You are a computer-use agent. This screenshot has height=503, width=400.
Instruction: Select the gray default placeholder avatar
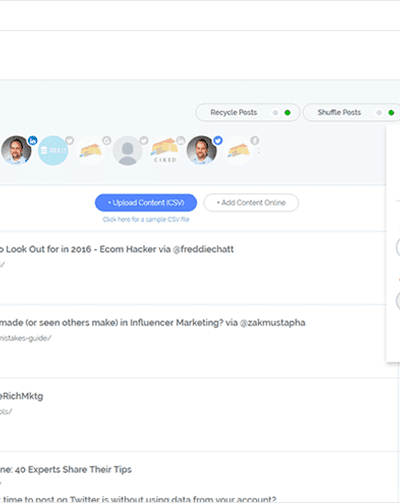[127, 150]
